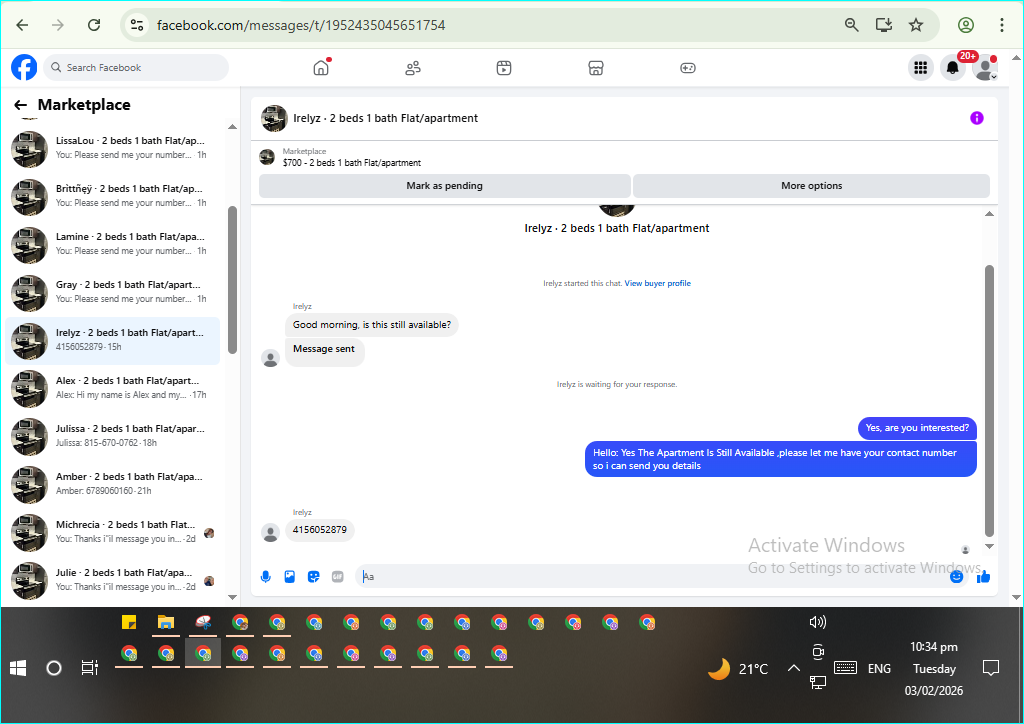Open conversation info purple icon
Screen dimensions: 1024x724
coord(976,118)
